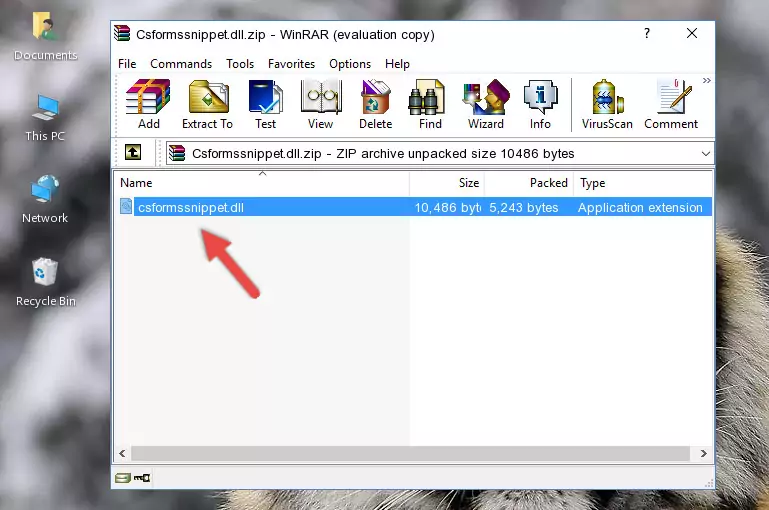Sort by the Packed column header
The image size is (769, 510).
point(529,183)
